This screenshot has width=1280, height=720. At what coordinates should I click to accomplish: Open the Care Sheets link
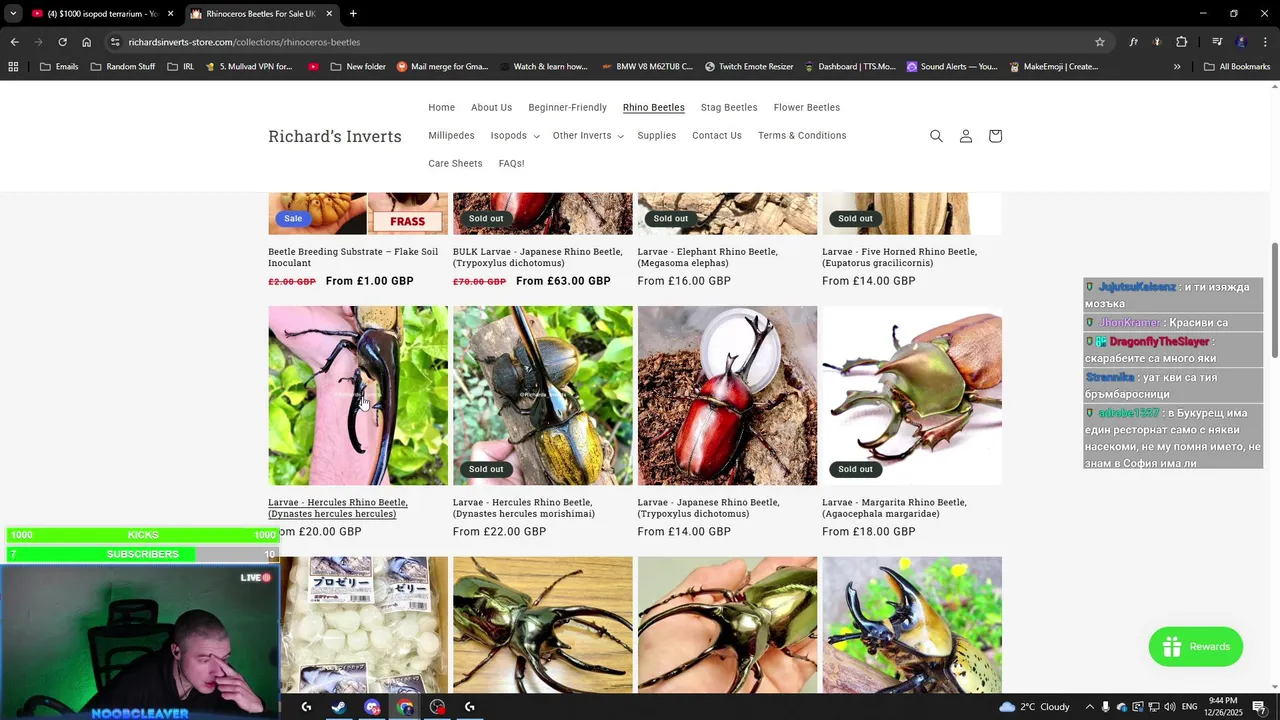click(455, 164)
